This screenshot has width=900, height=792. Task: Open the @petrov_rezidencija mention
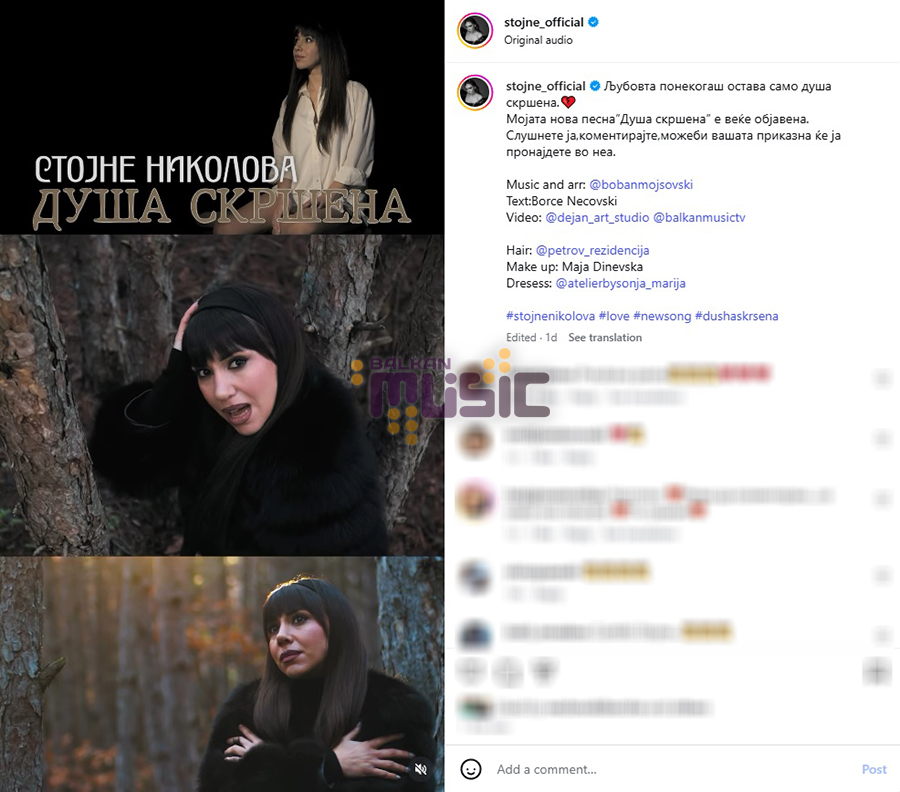[592, 250]
